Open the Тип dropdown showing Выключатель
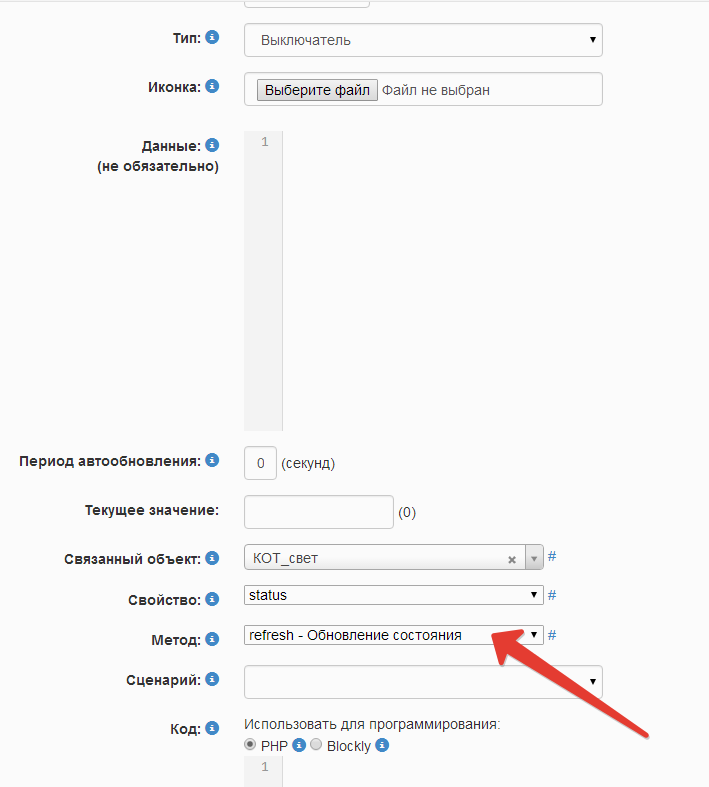Image resolution: width=709 pixels, height=787 pixels. [423, 40]
